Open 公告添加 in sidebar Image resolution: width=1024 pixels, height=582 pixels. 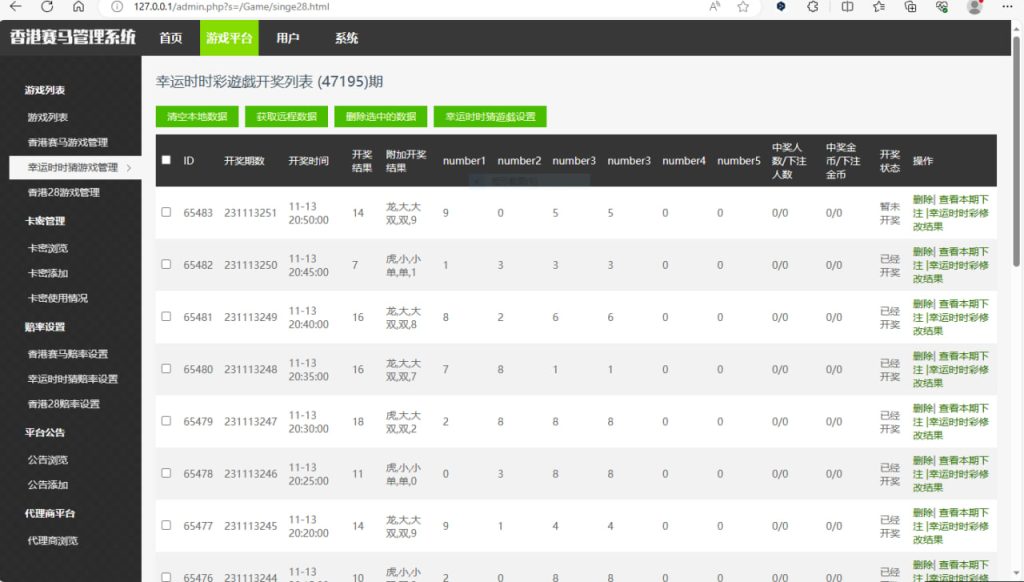coord(48,485)
